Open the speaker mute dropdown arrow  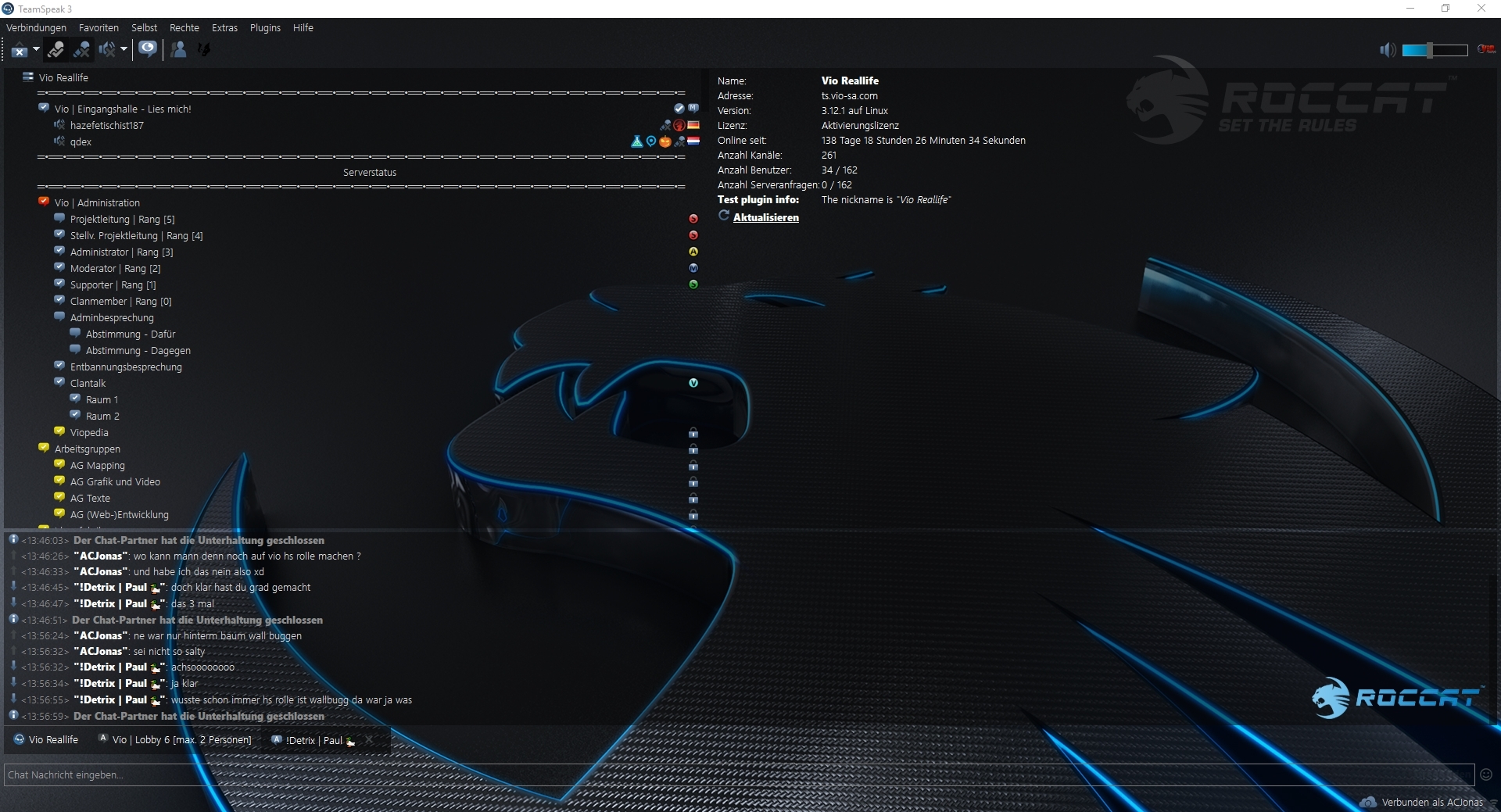click(124, 49)
